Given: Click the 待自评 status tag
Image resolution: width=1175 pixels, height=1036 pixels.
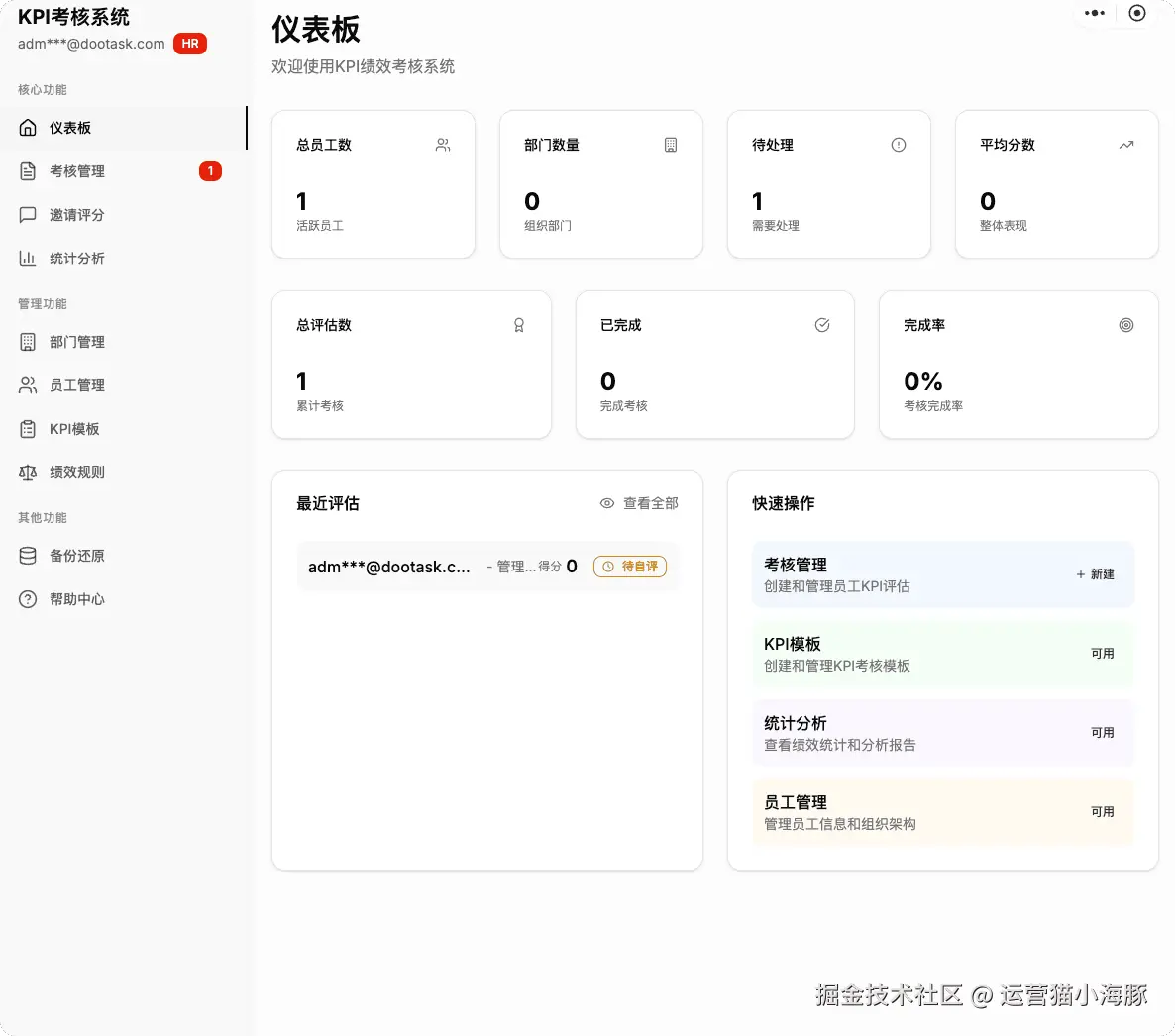Looking at the screenshot, I should 630,567.
